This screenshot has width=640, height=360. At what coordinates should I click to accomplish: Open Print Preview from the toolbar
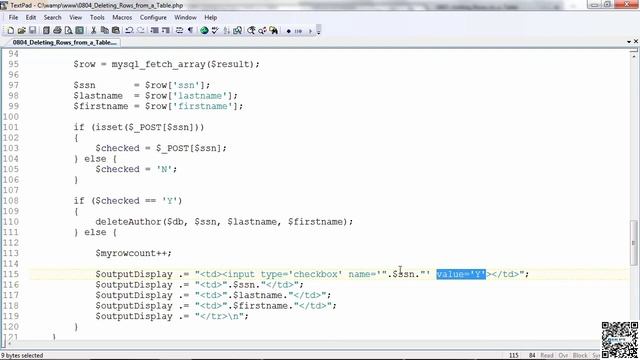[x=68, y=31]
